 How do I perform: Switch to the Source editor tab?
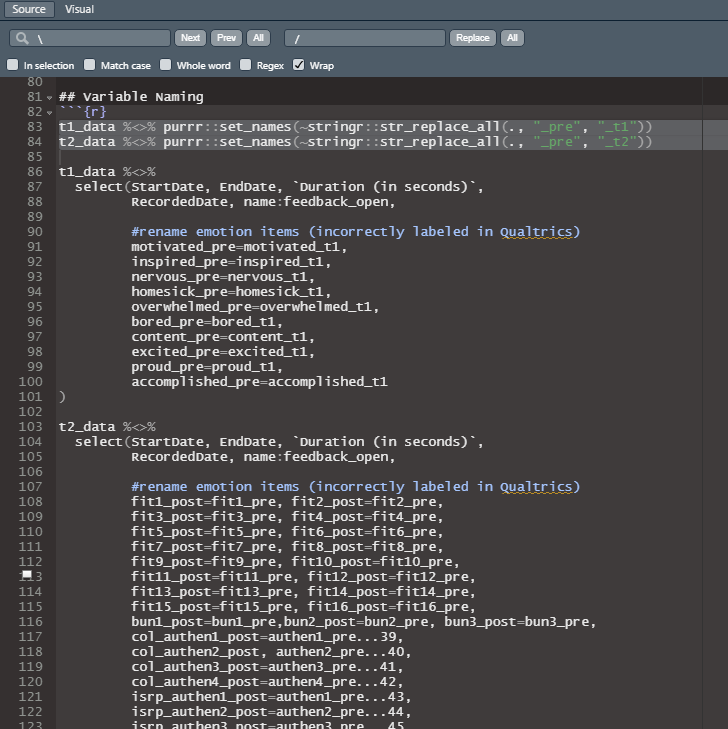29,9
